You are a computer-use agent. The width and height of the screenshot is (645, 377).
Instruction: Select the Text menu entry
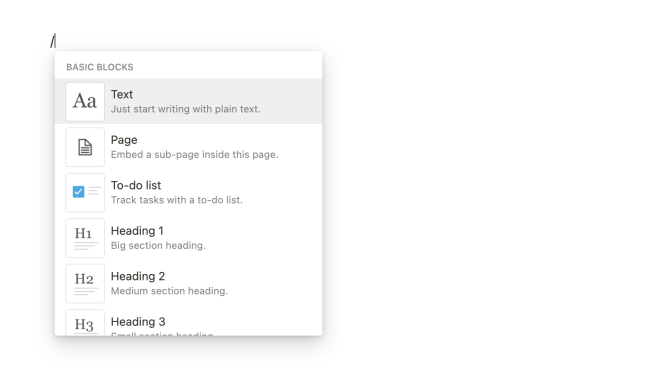pos(188,101)
